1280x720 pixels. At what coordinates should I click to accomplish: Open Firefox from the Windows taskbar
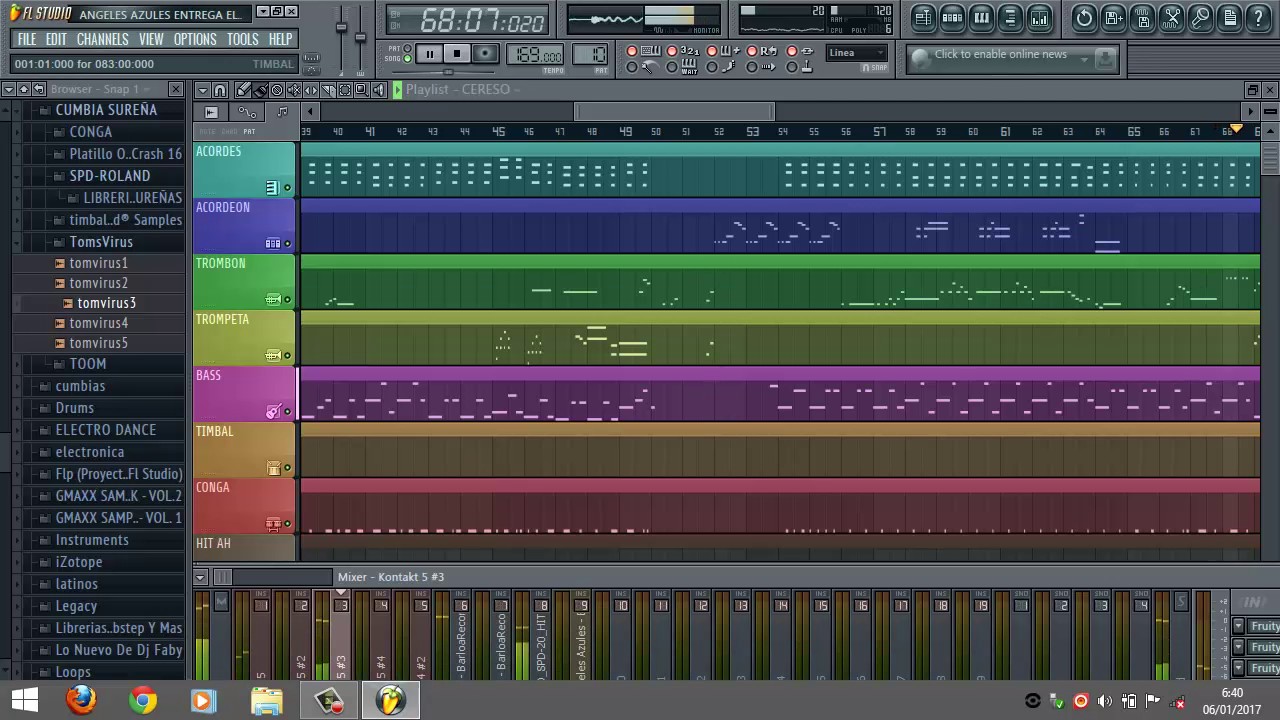pyautogui.click(x=81, y=700)
